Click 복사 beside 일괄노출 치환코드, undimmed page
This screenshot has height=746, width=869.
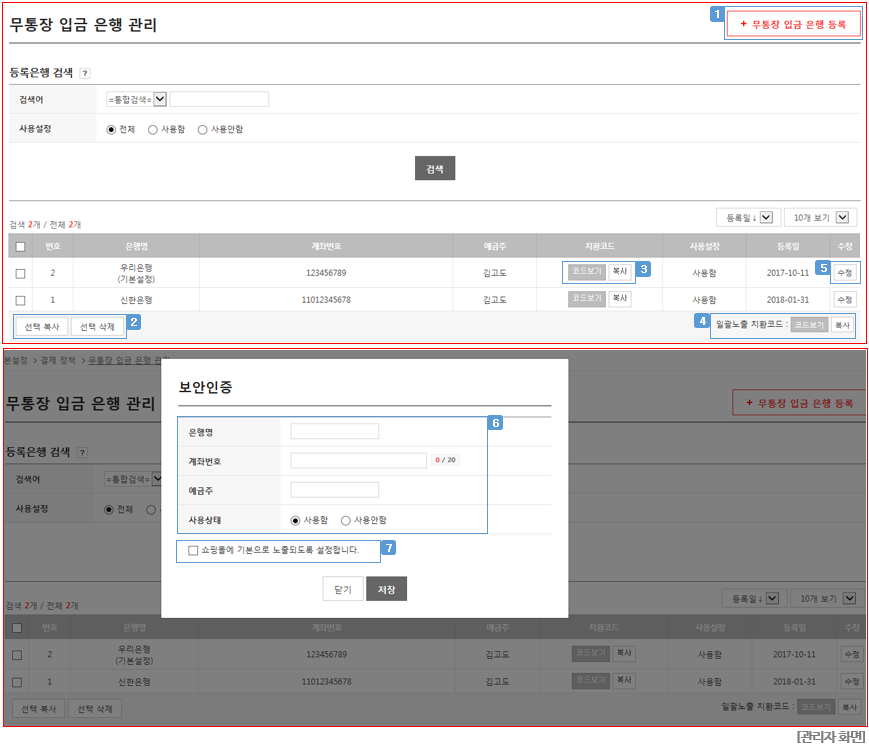(x=842, y=325)
